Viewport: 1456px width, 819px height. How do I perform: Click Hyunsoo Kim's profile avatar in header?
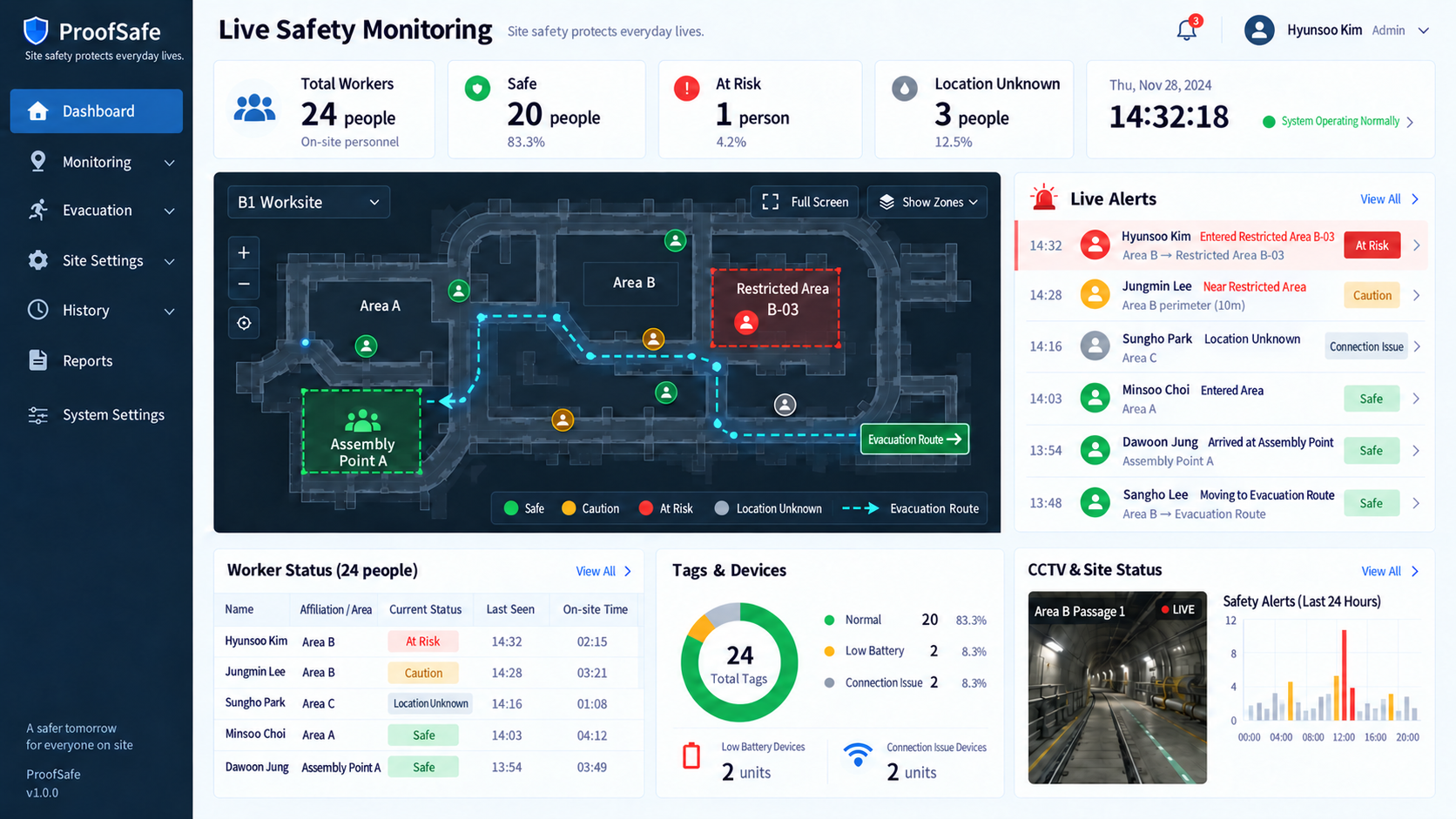click(1258, 30)
